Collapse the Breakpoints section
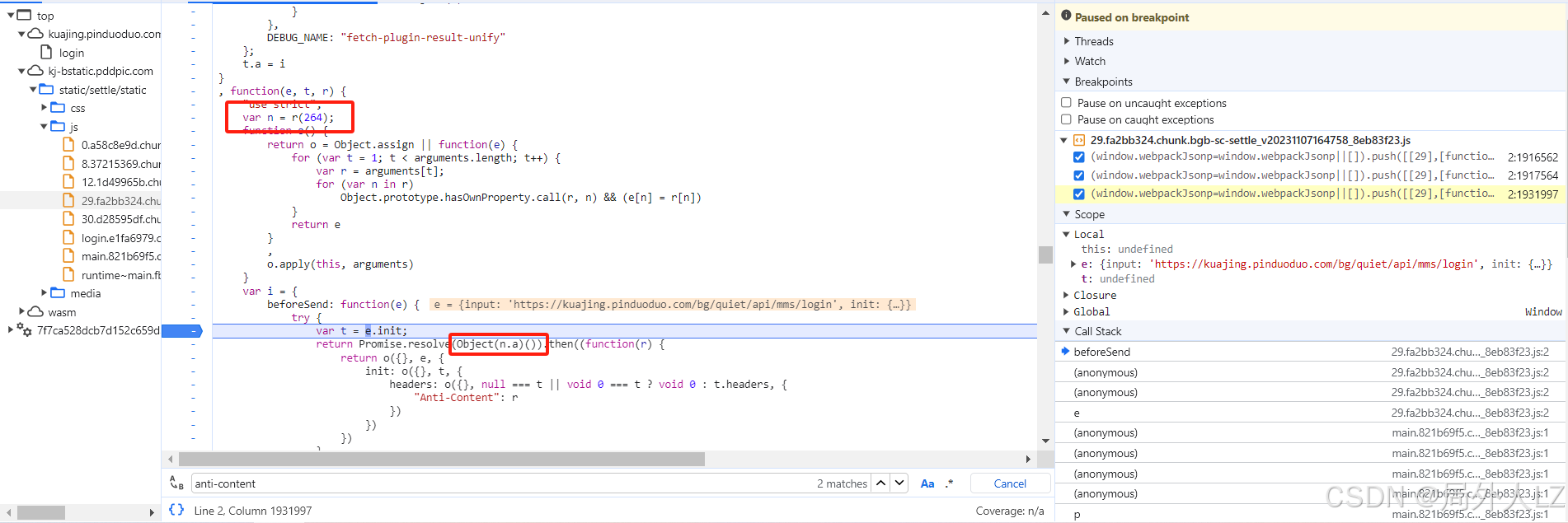1568x523 pixels. [1067, 82]
